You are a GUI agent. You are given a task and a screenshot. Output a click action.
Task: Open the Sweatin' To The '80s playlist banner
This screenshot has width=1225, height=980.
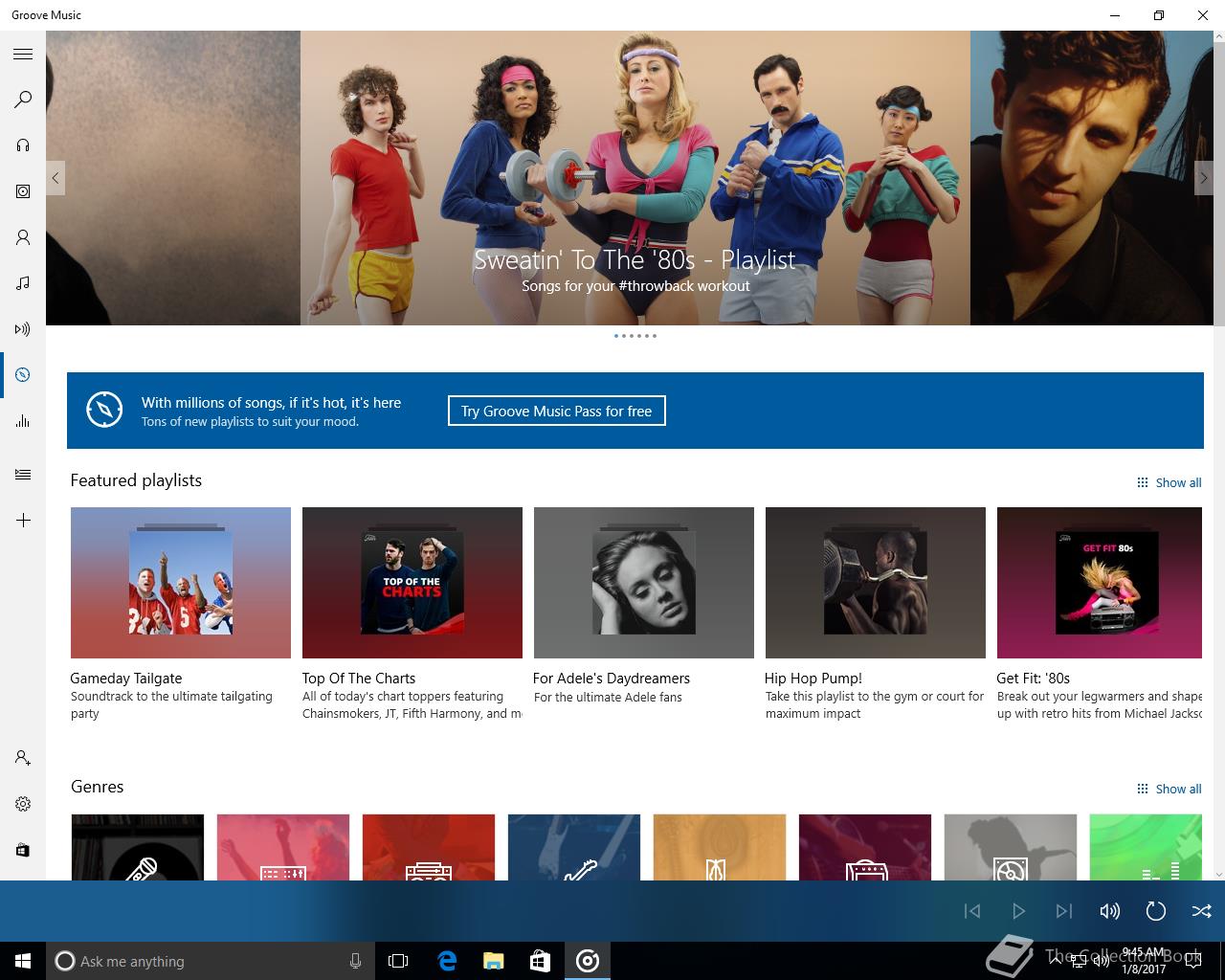[635, 178]
